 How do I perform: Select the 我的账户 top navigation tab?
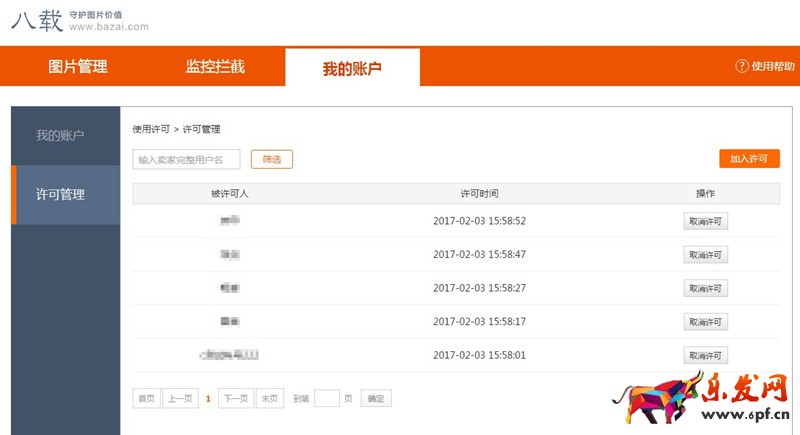tap(352, 68)
